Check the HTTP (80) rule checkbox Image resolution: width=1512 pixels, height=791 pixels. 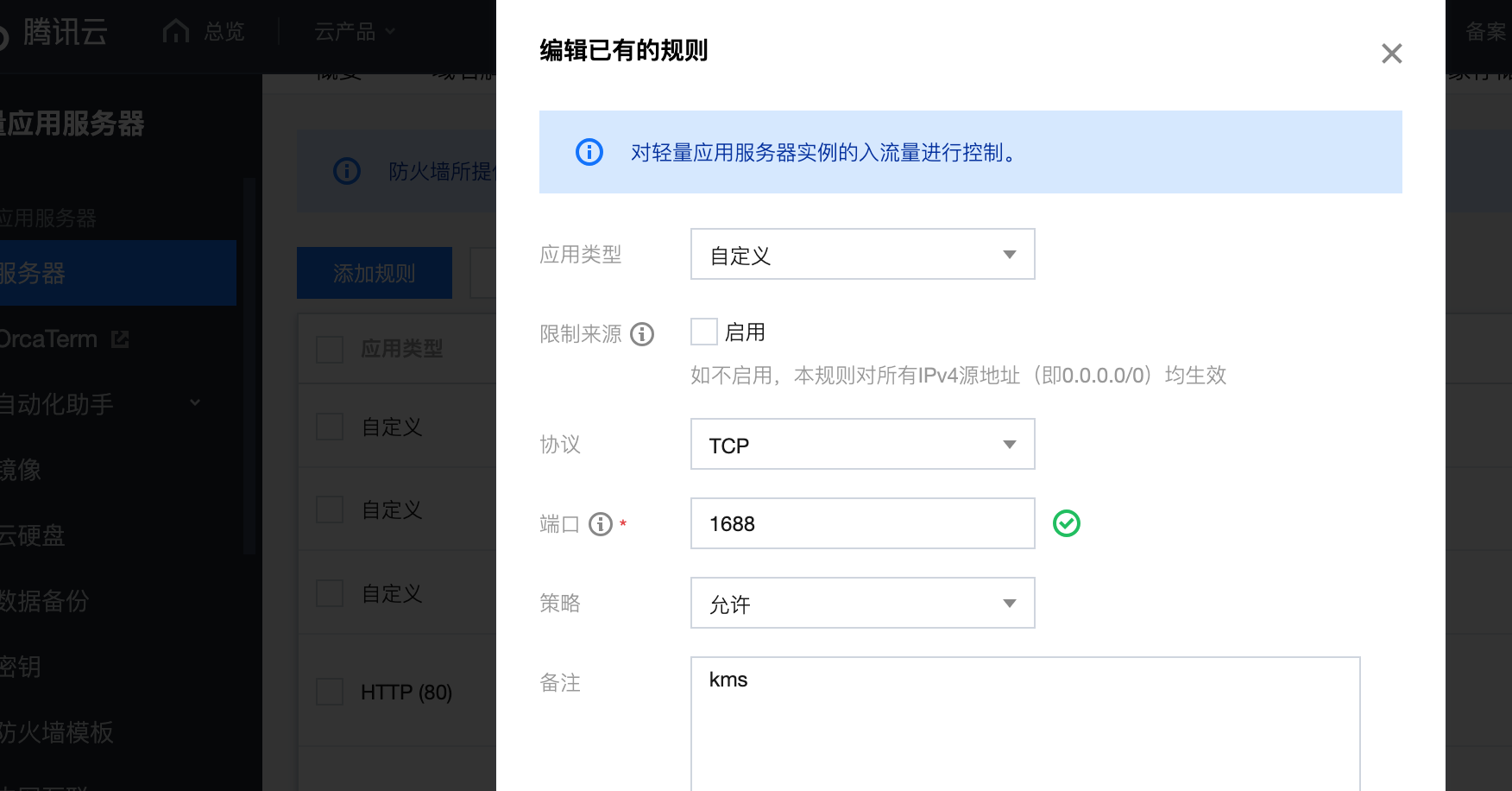(x=330, y=692)
